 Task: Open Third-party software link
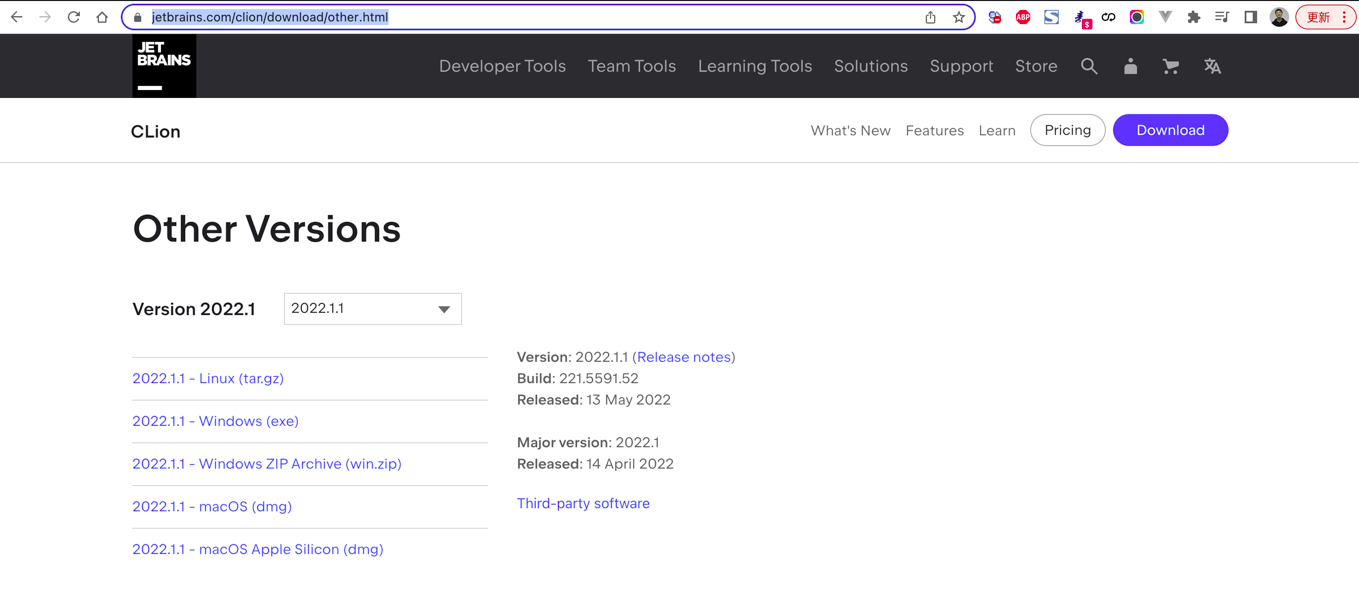pos(583,503)
